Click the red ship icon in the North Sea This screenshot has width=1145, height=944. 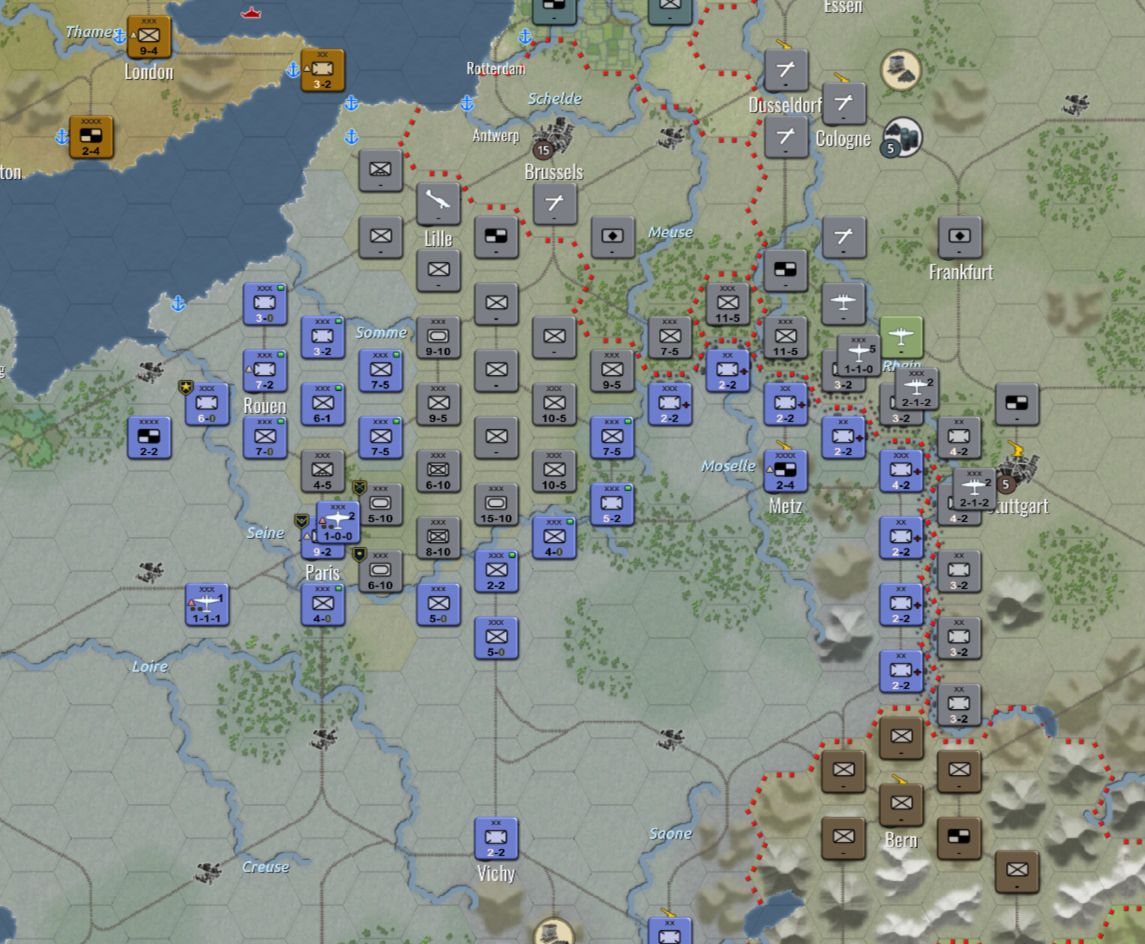click(x=251, y=12)
